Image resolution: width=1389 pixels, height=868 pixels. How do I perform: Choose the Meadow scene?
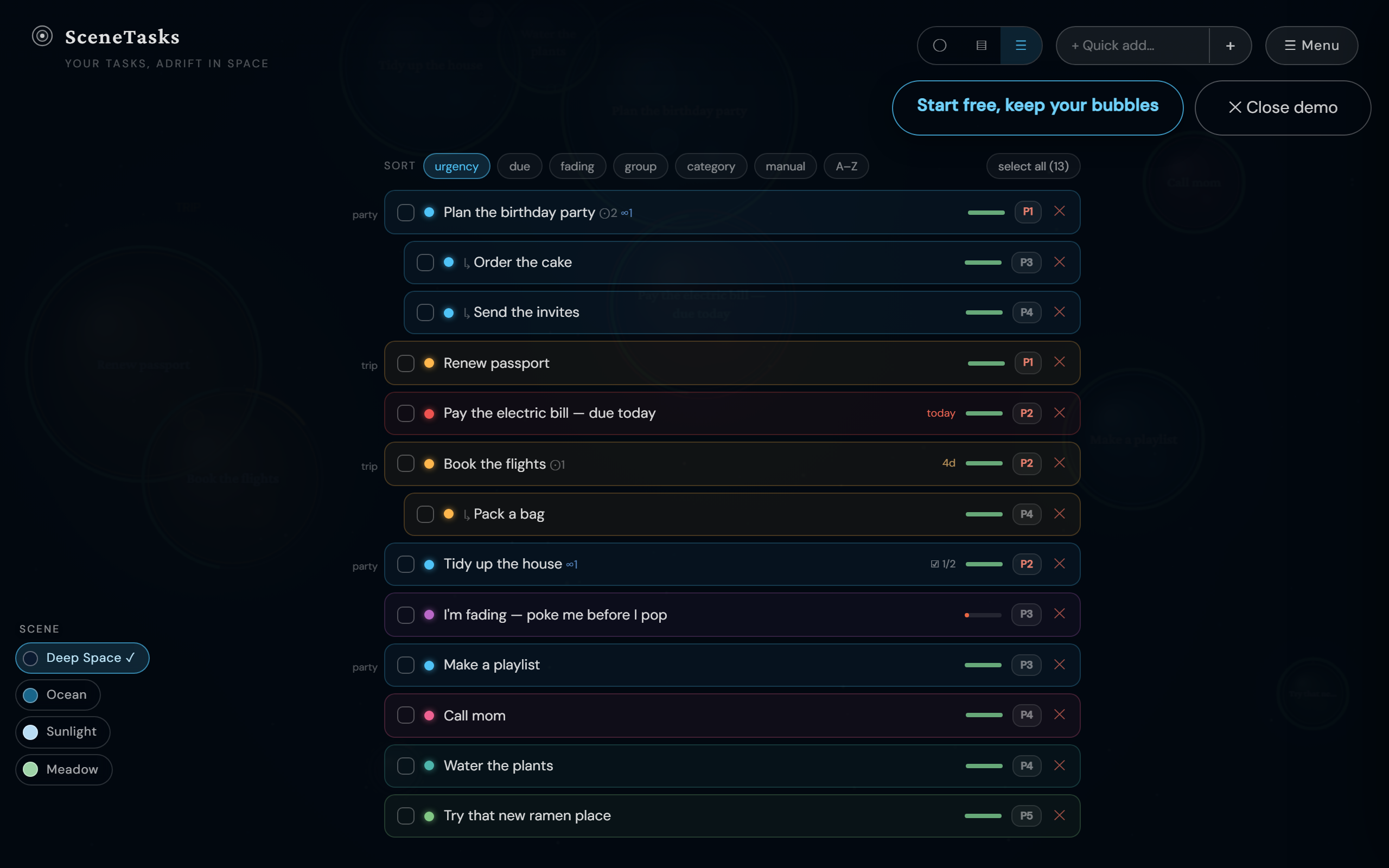(63, 769)
